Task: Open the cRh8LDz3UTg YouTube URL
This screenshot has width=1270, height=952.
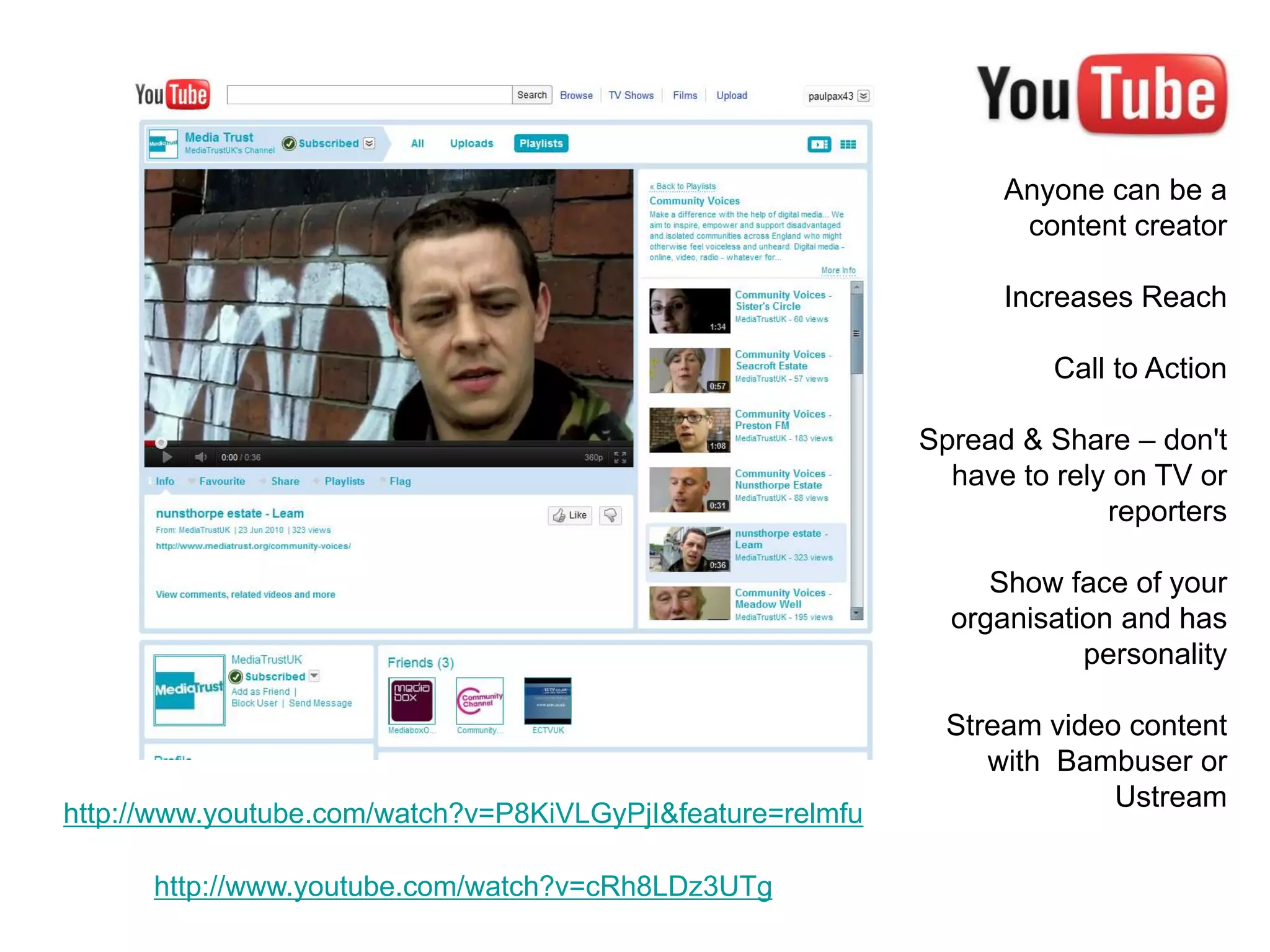Action: [463, 887]
